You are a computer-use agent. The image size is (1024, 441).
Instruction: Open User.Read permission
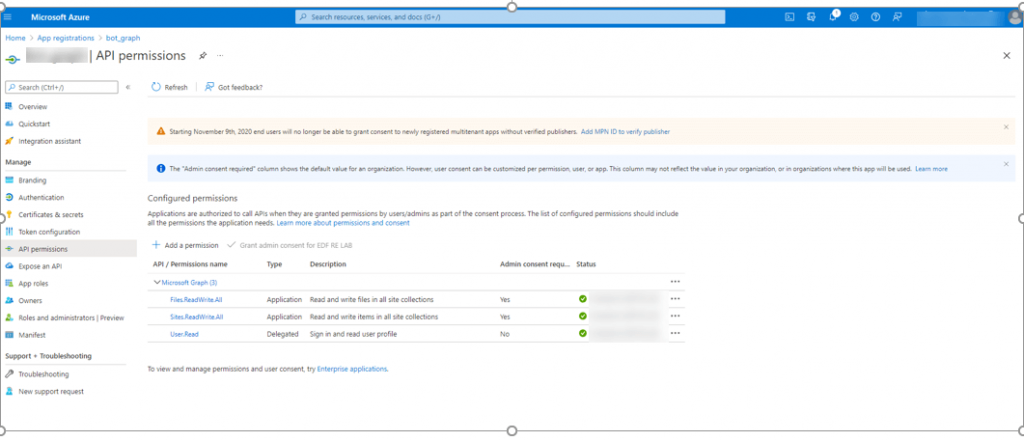(x=184, y=334)
